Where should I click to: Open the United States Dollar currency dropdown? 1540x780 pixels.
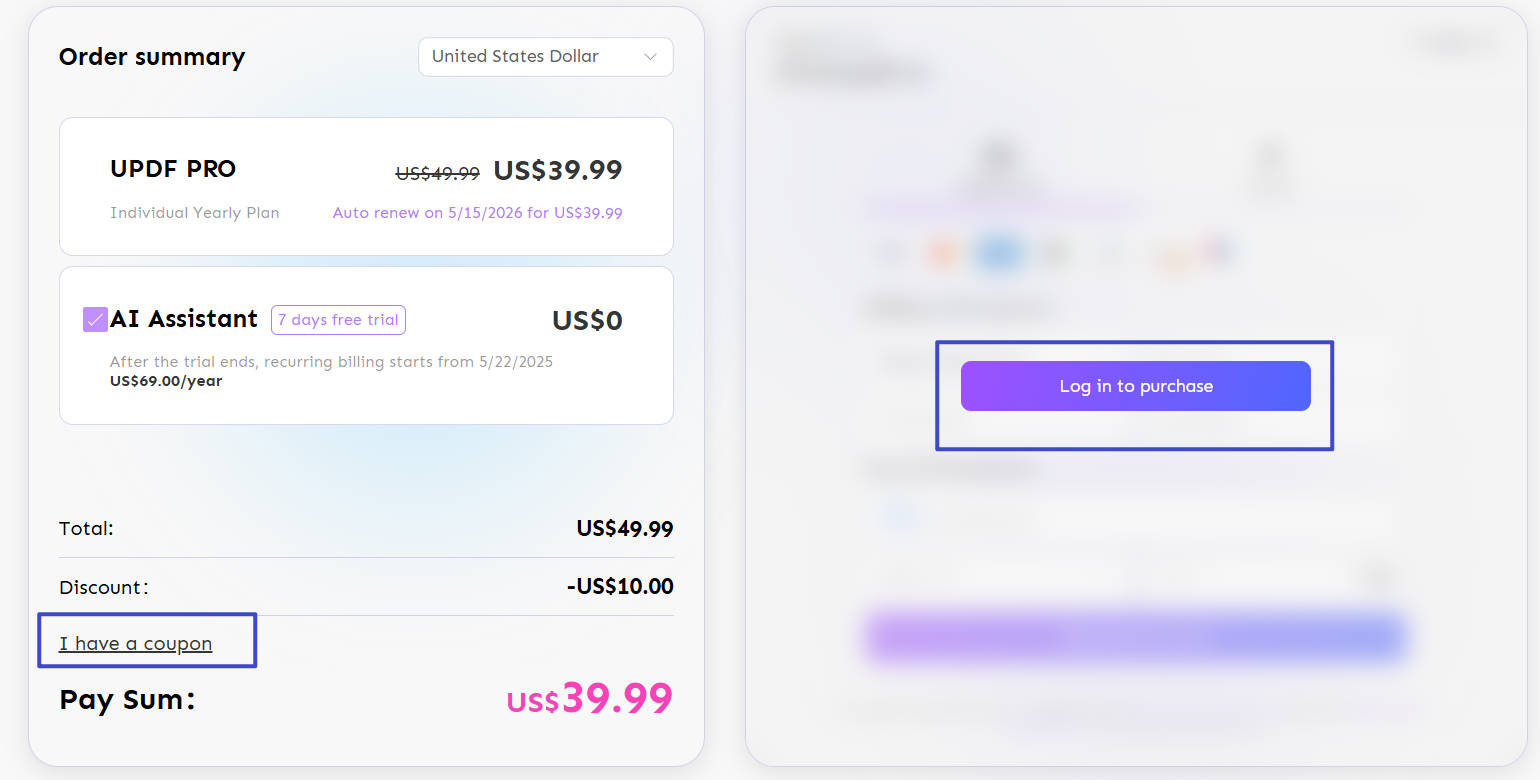pyautogui.click(x=530, y=57)
